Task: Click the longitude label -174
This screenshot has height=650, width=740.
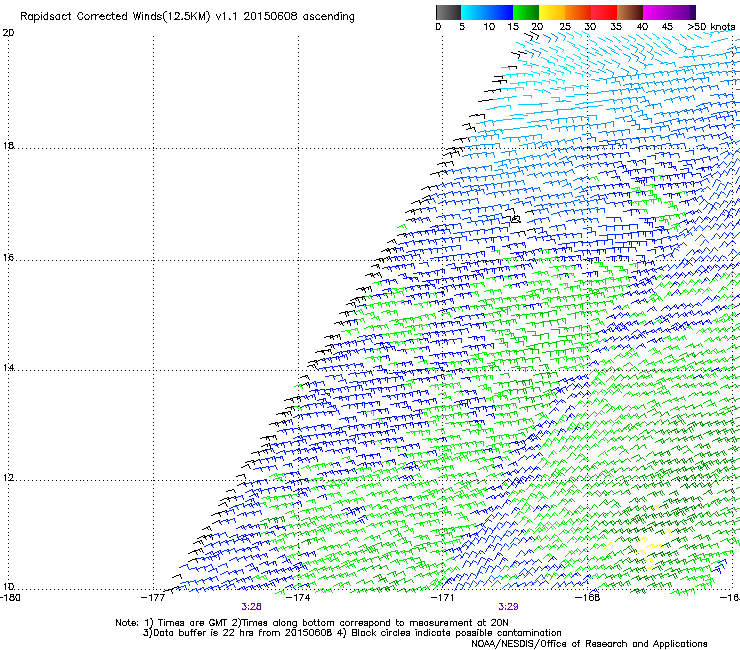Action: coord(298,598)
